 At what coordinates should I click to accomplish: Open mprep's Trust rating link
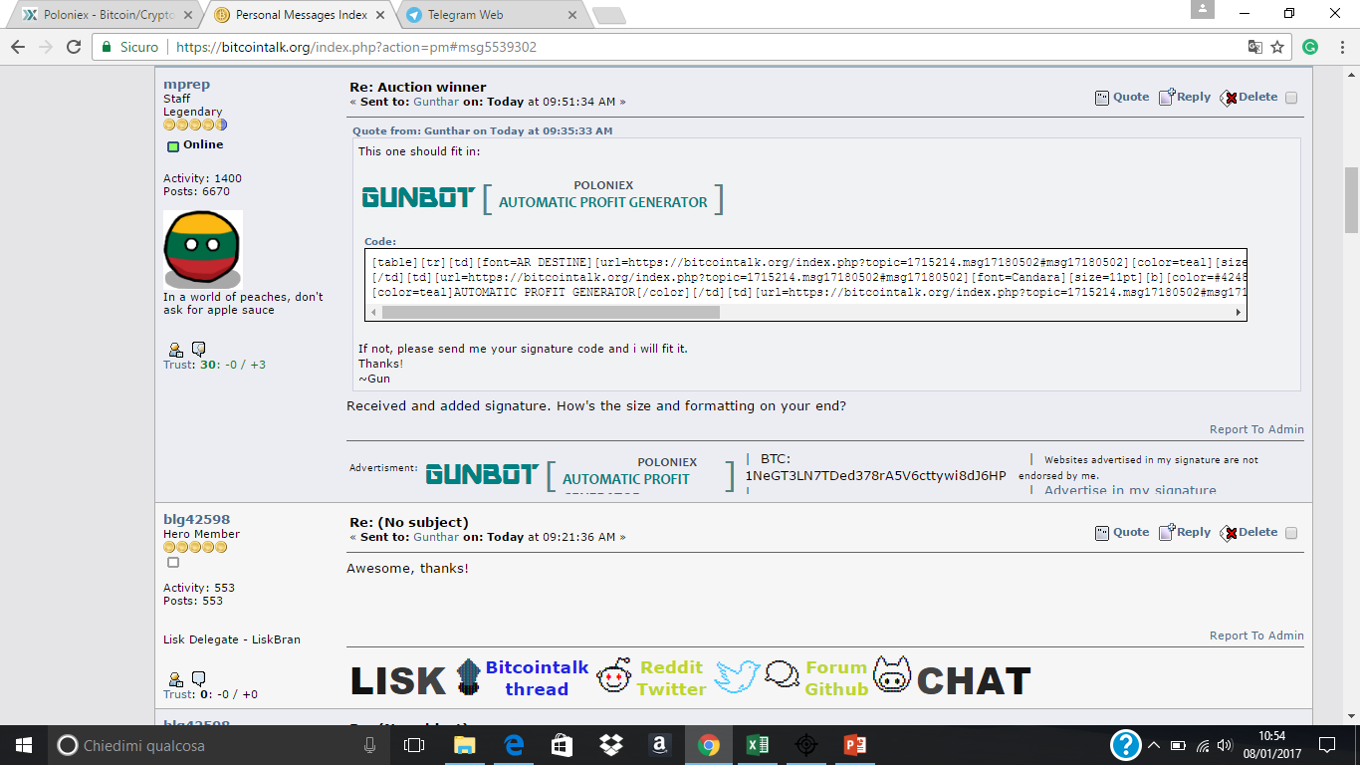[x=178, y=365]
